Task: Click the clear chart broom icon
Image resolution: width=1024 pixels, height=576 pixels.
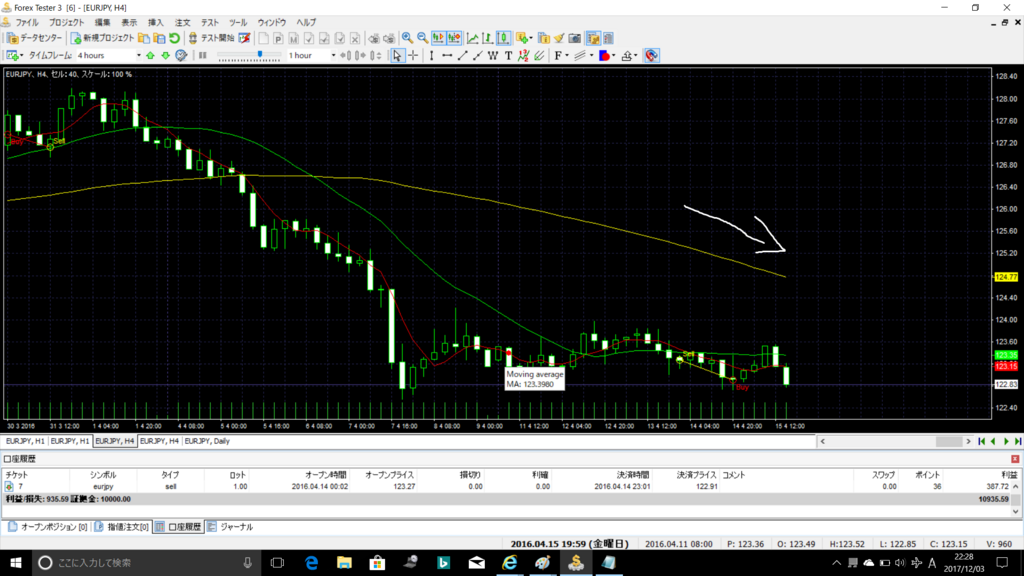Action: pyautogui.click(x=559, y=38)
